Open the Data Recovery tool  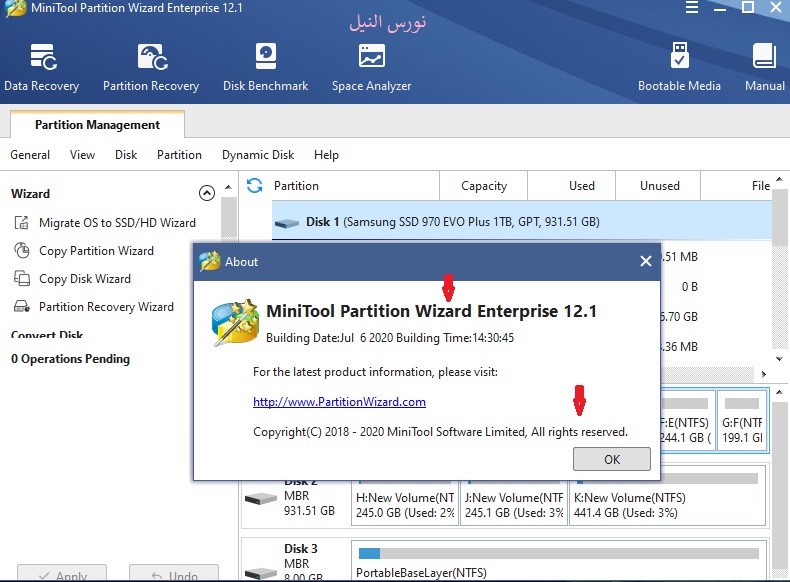(42, 67)
